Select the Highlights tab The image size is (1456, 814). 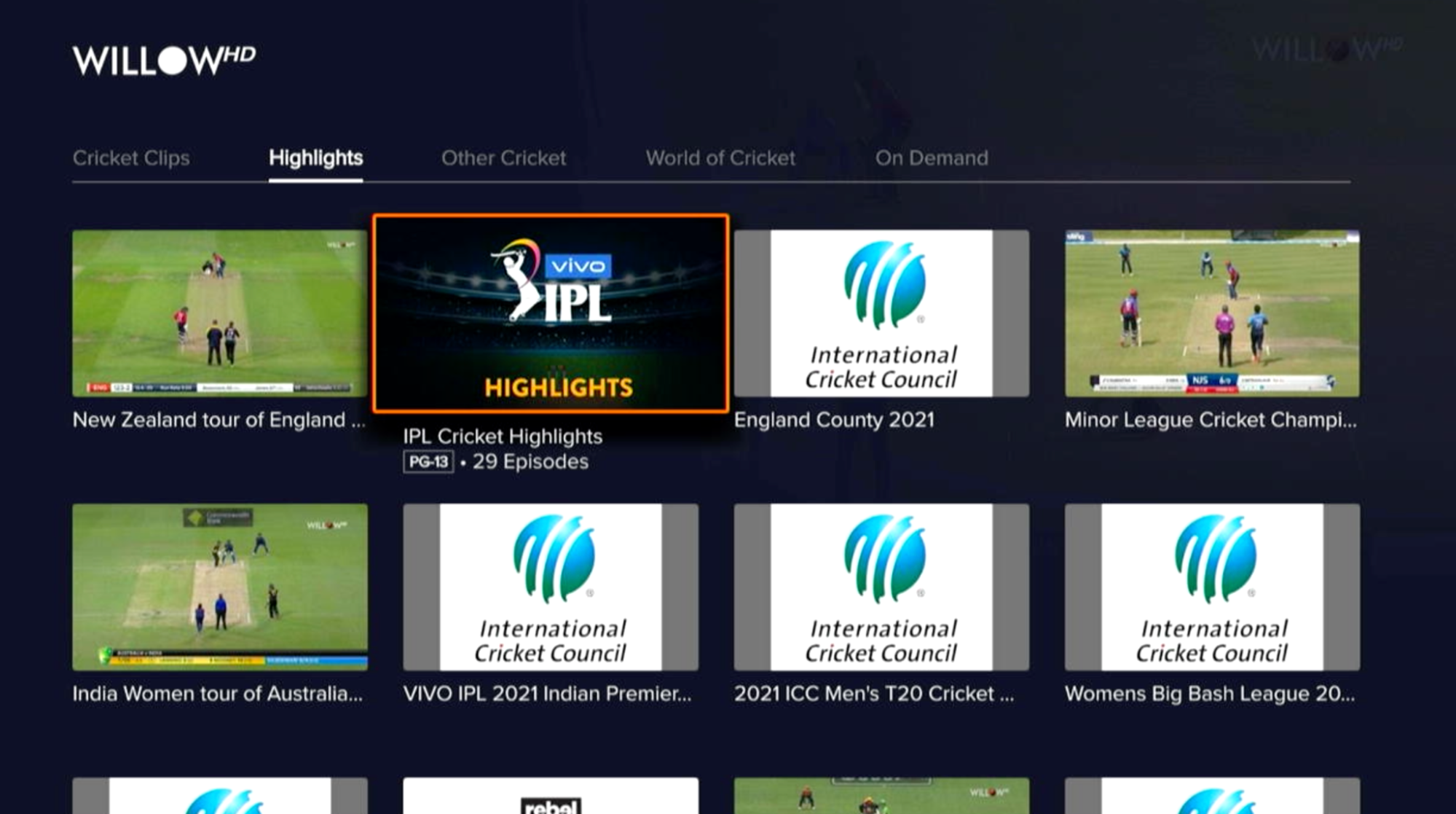tap(315, 158)
